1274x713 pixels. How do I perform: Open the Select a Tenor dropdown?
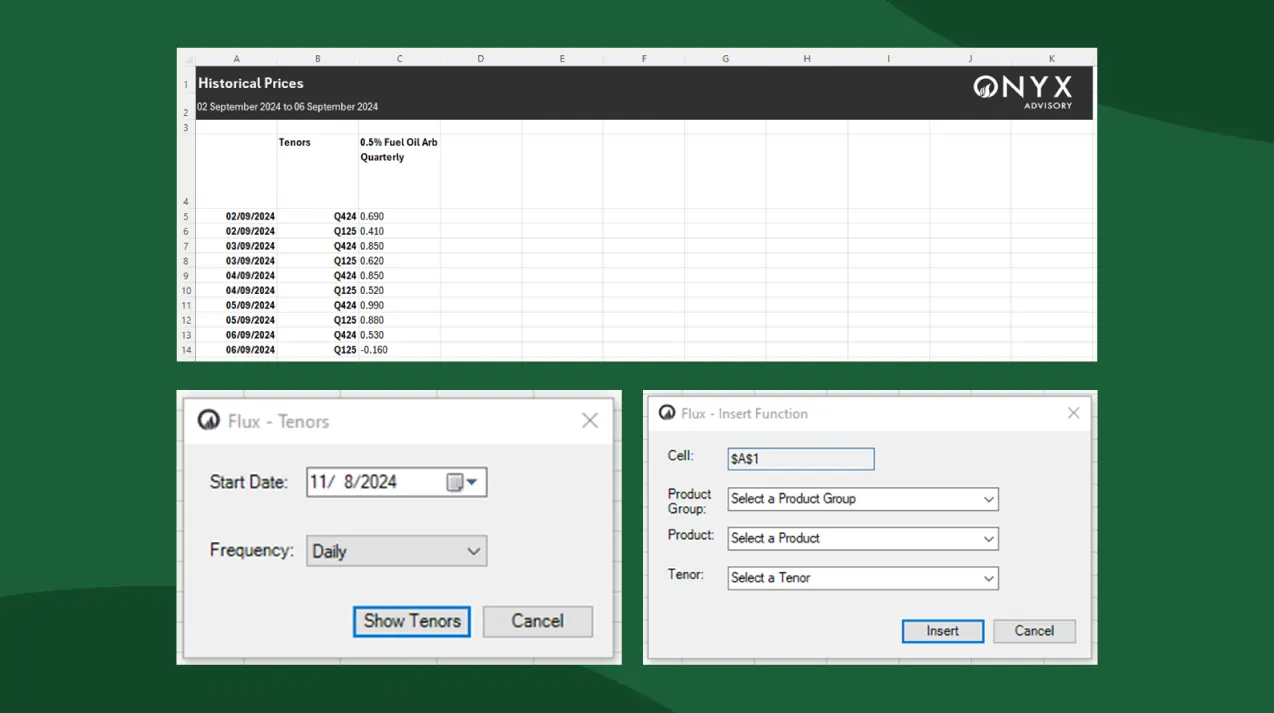988,578
